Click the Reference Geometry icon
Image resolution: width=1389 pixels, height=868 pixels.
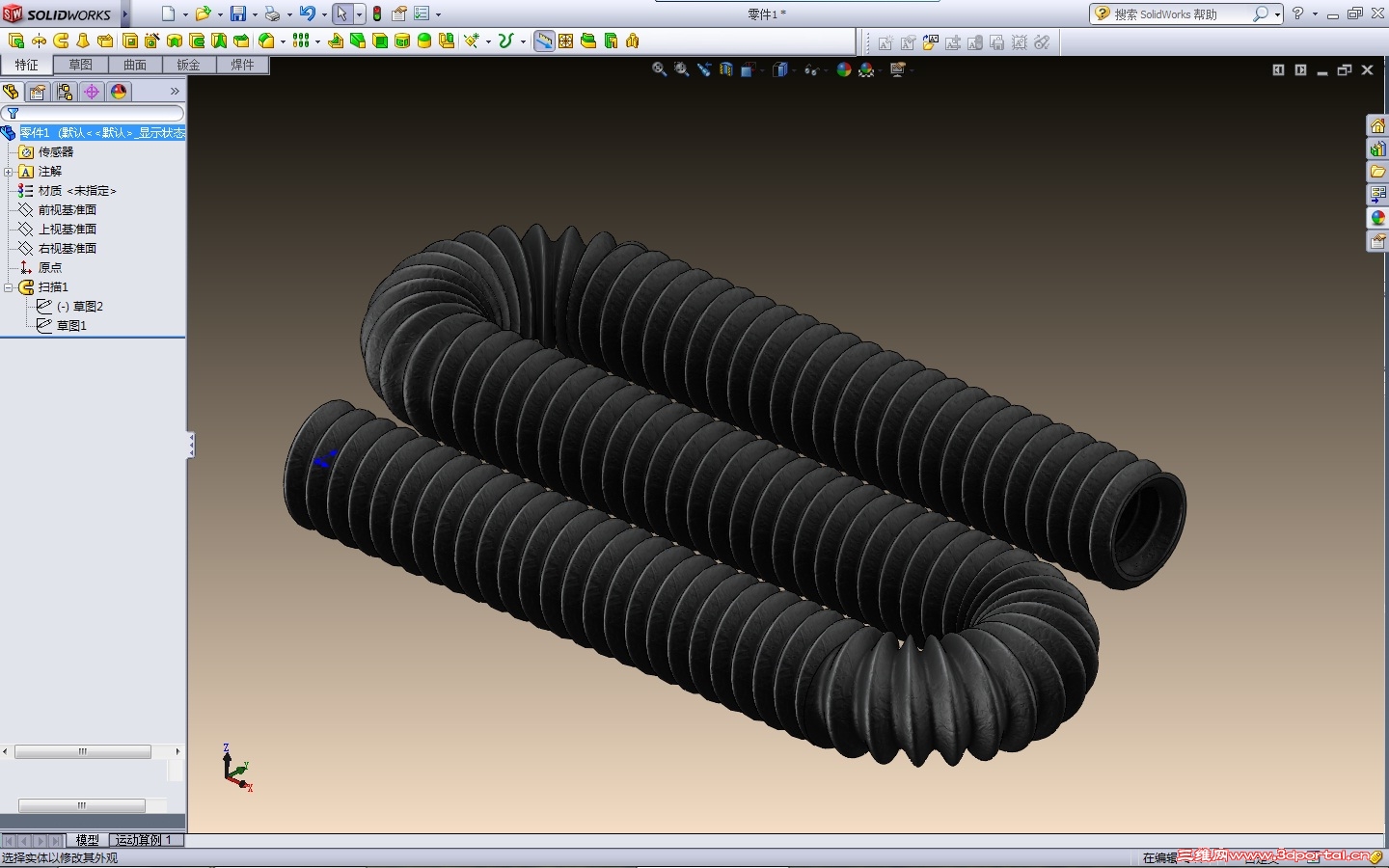pyautogui.click(x=471, y=41)
